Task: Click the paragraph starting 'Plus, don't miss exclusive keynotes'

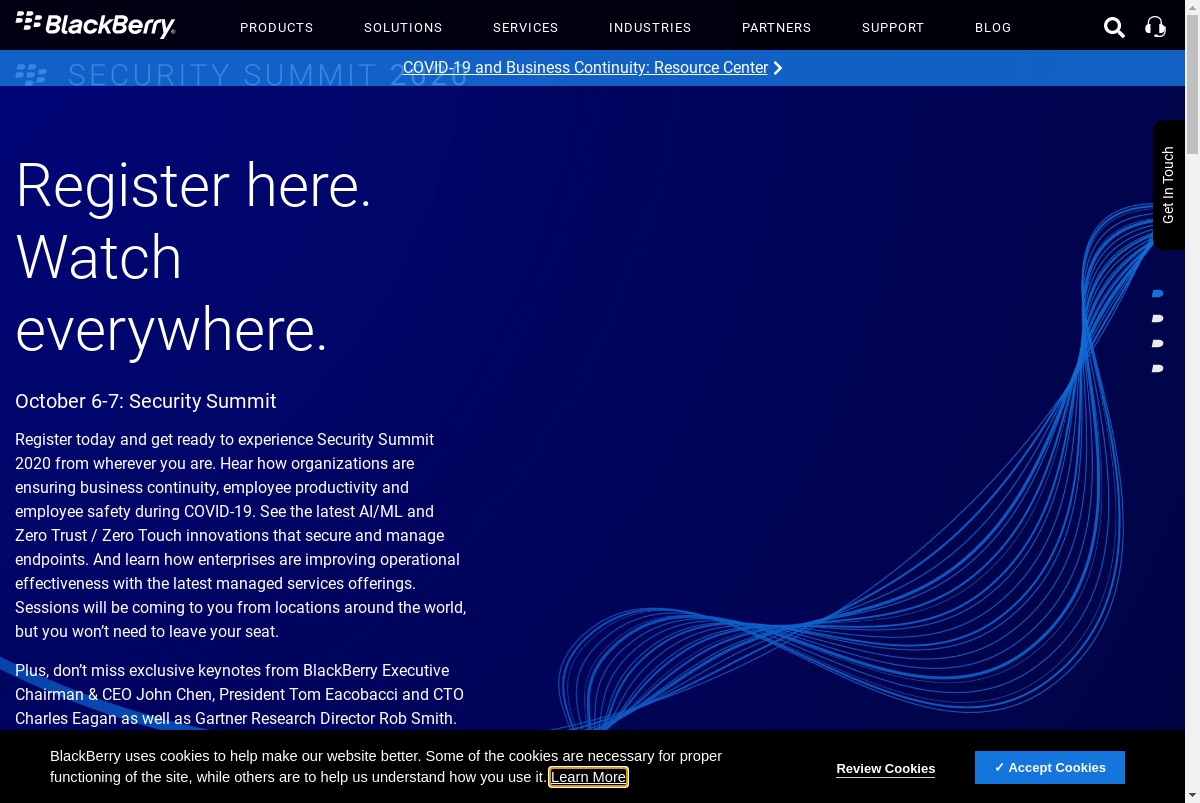Action: pyautogui.click(x=240, y=694)
